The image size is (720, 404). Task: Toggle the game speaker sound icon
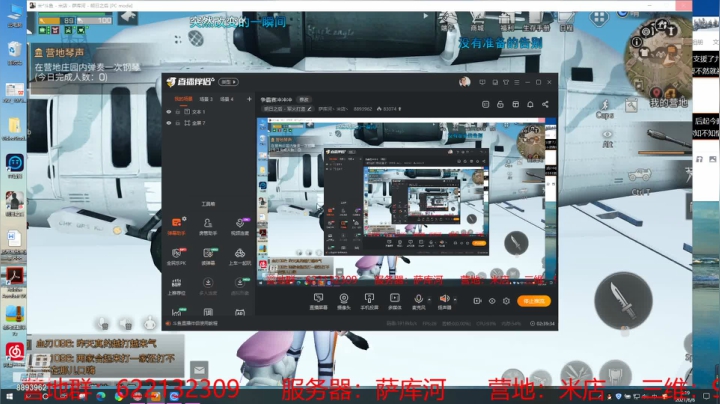(x=126, y=324)
